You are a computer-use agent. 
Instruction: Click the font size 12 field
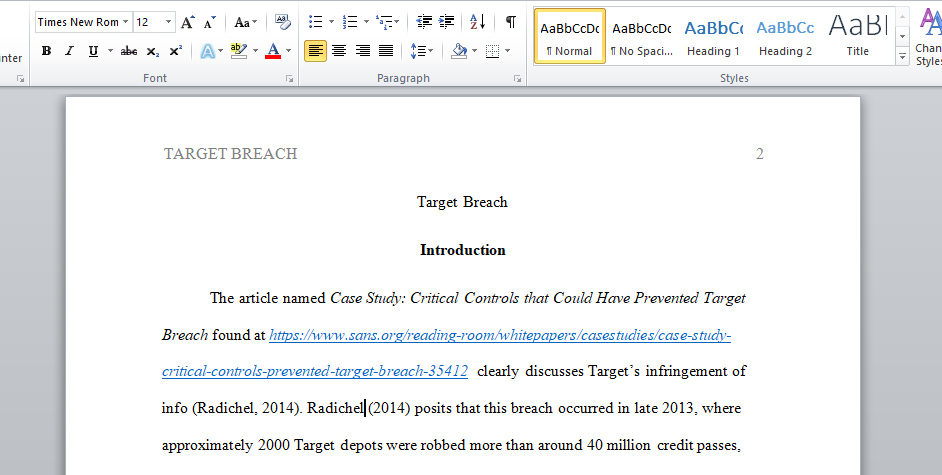(149, 22)
